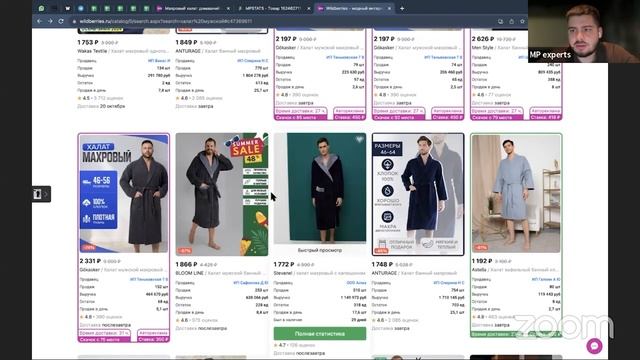
Task: Open the Men Style product title
Action: coord(500,48)
